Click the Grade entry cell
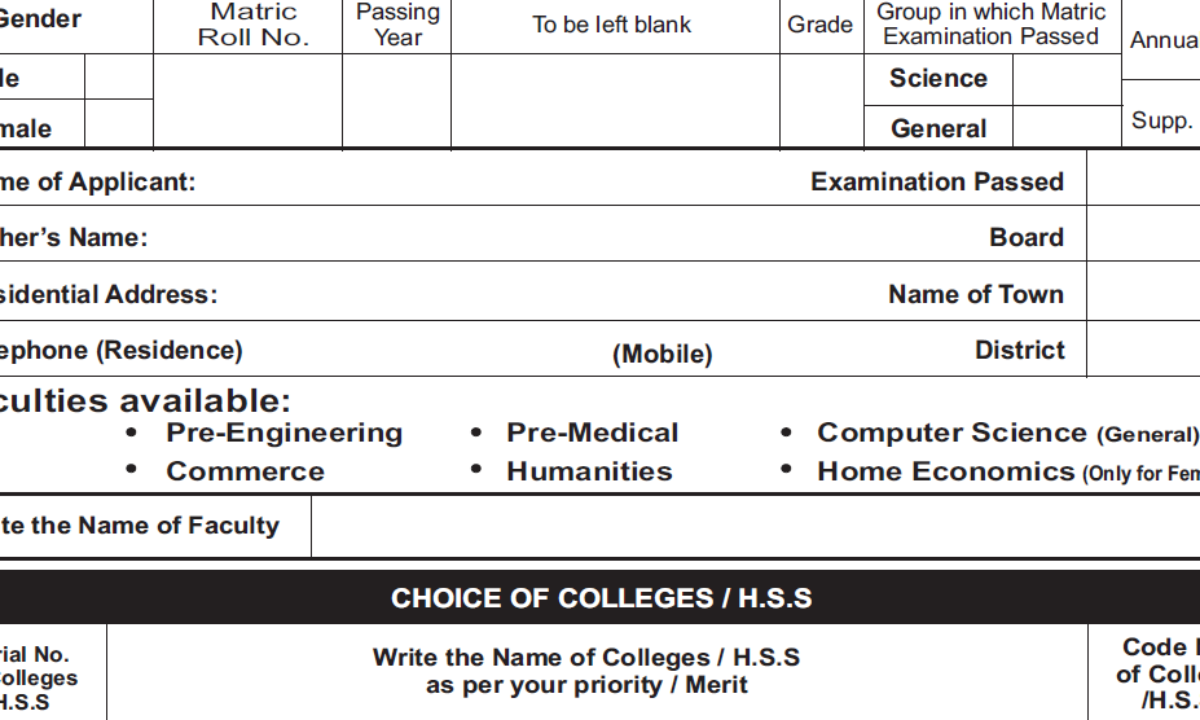Image resolution: width=1200 pixels, height=720 pixels. pos(820,102)
